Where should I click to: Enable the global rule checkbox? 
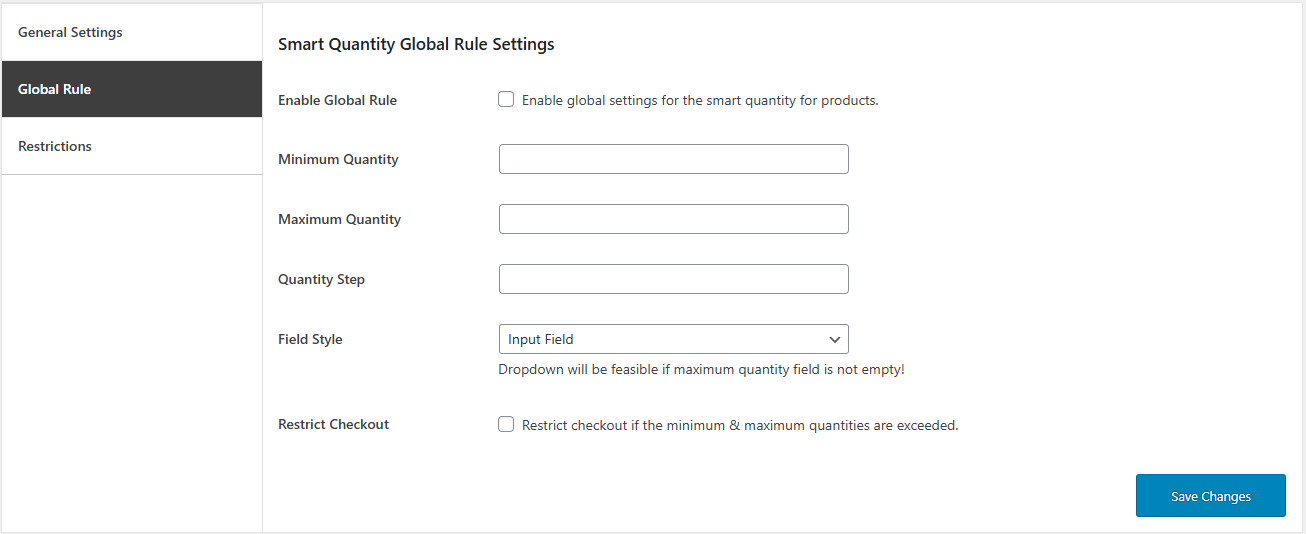click(506, 100)
